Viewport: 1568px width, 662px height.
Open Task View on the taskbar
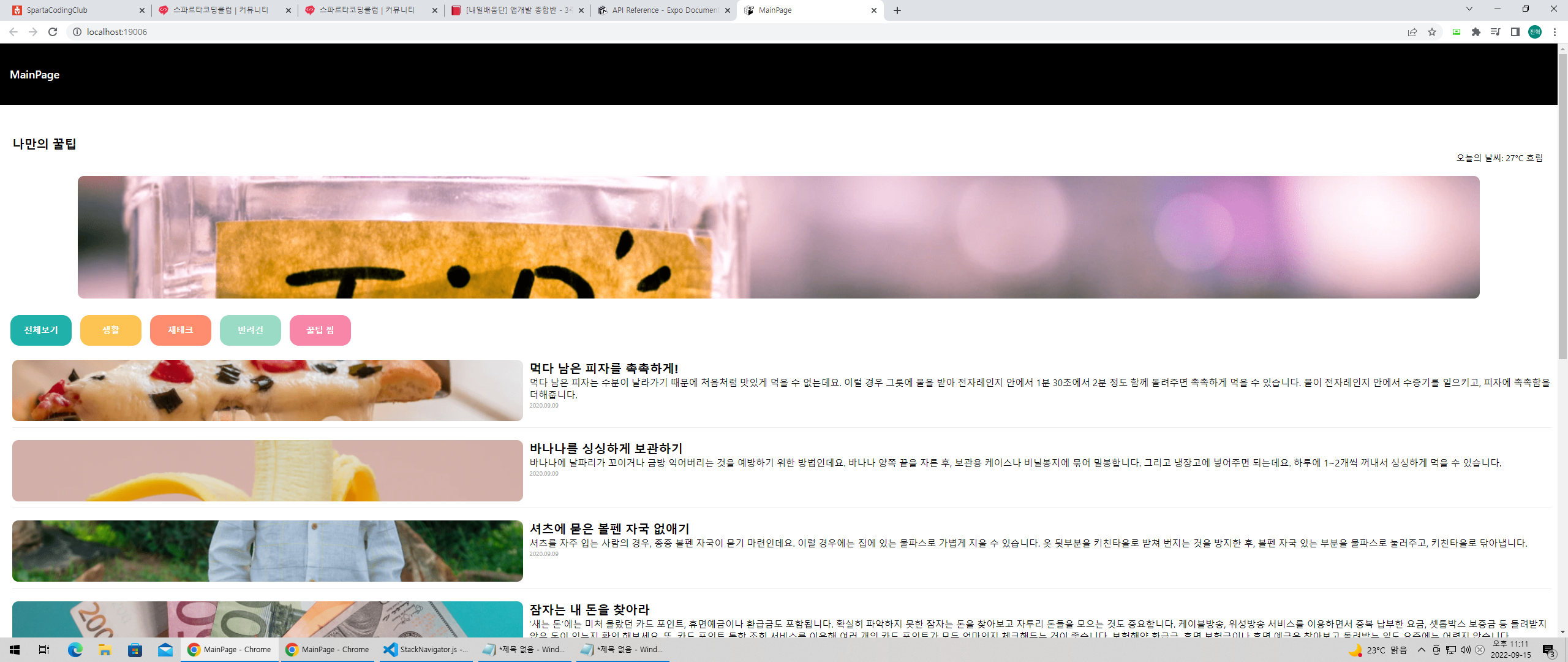click(44, 650)
